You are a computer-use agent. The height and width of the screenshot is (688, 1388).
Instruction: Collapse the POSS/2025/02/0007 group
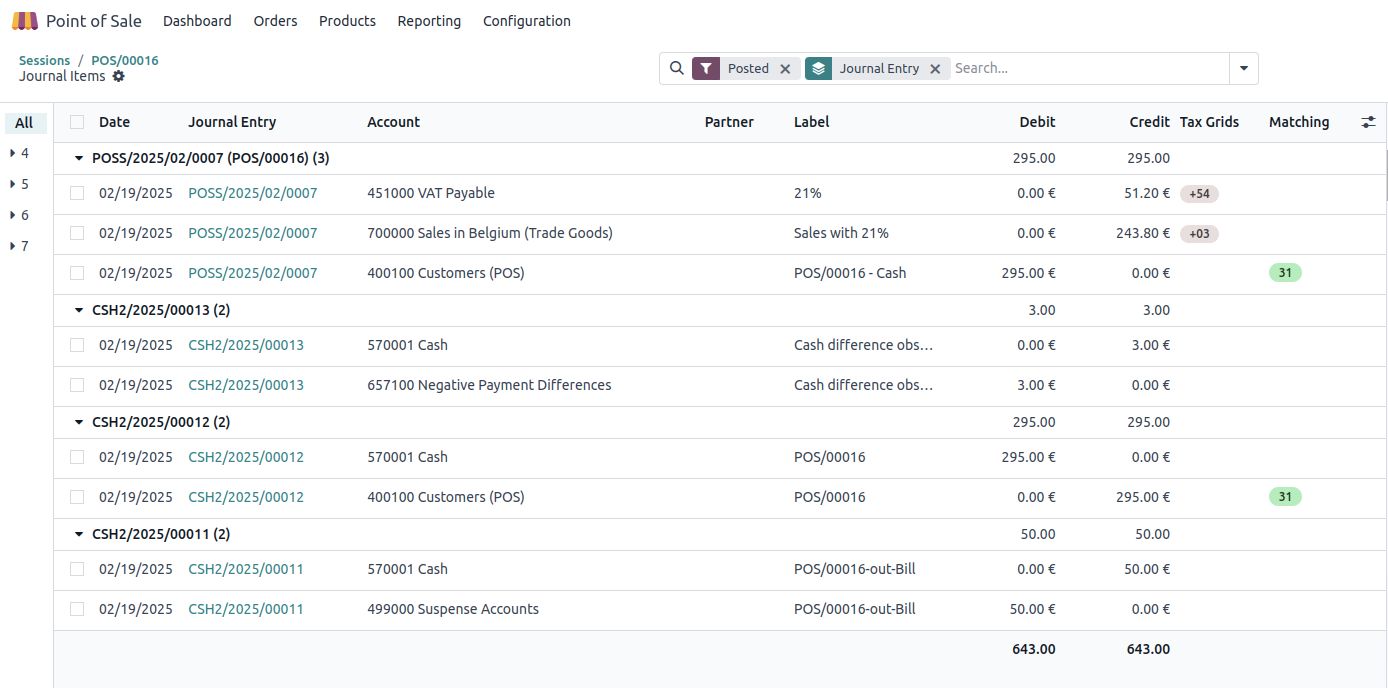tap(79, 158)
